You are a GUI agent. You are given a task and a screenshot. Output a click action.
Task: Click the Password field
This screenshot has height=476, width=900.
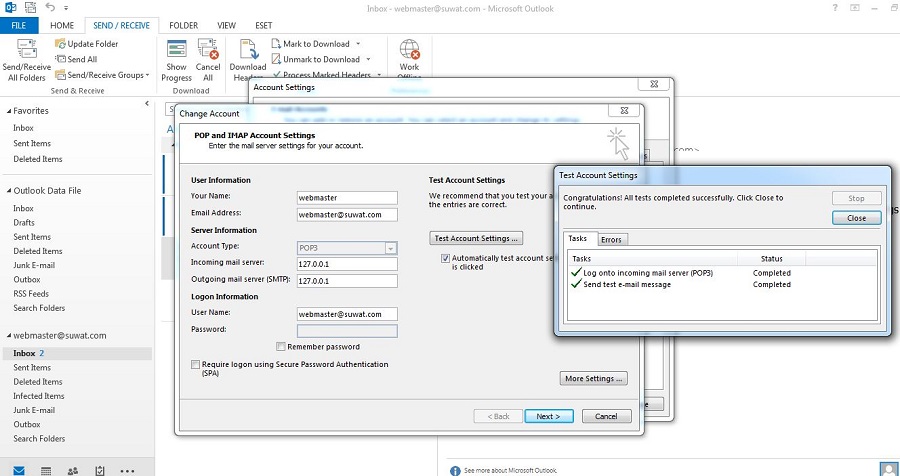pos(347,331)
